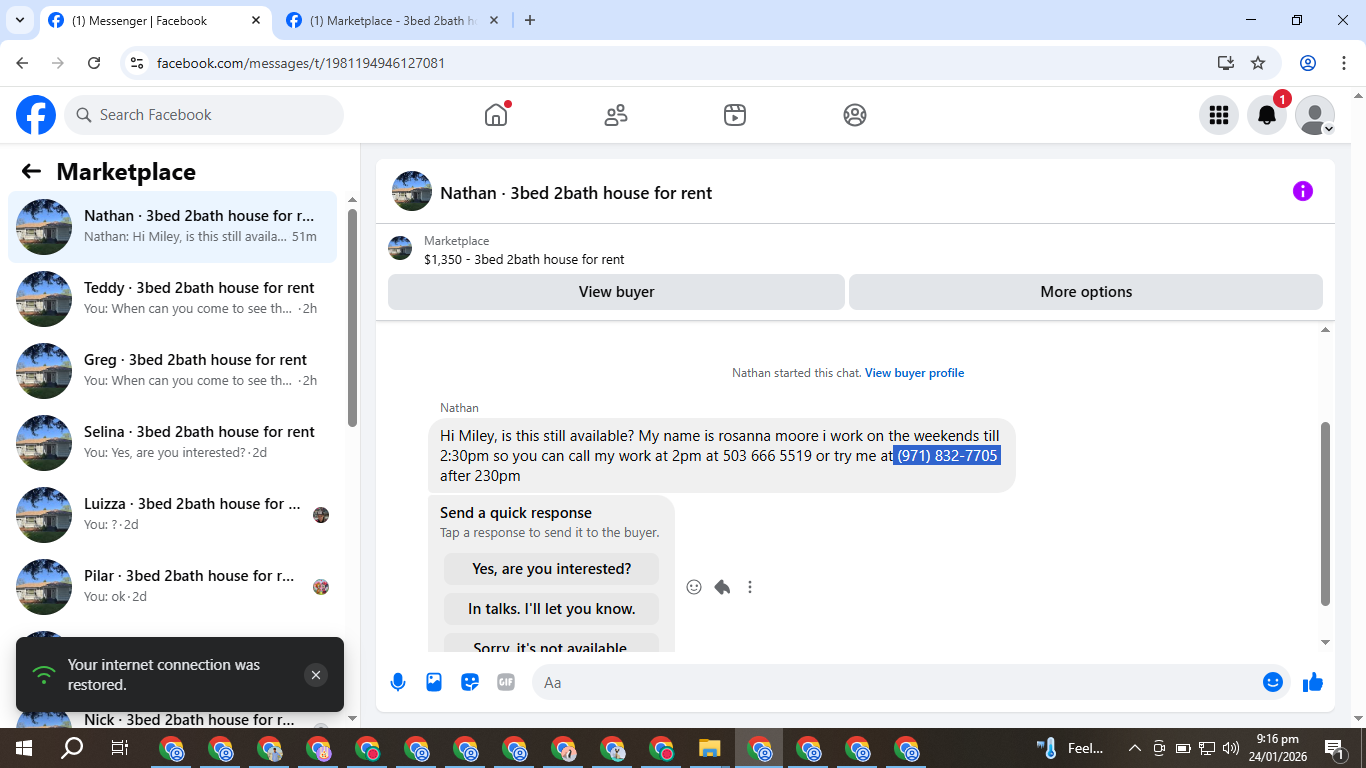Choose a sticker icon

coord(470,682)
